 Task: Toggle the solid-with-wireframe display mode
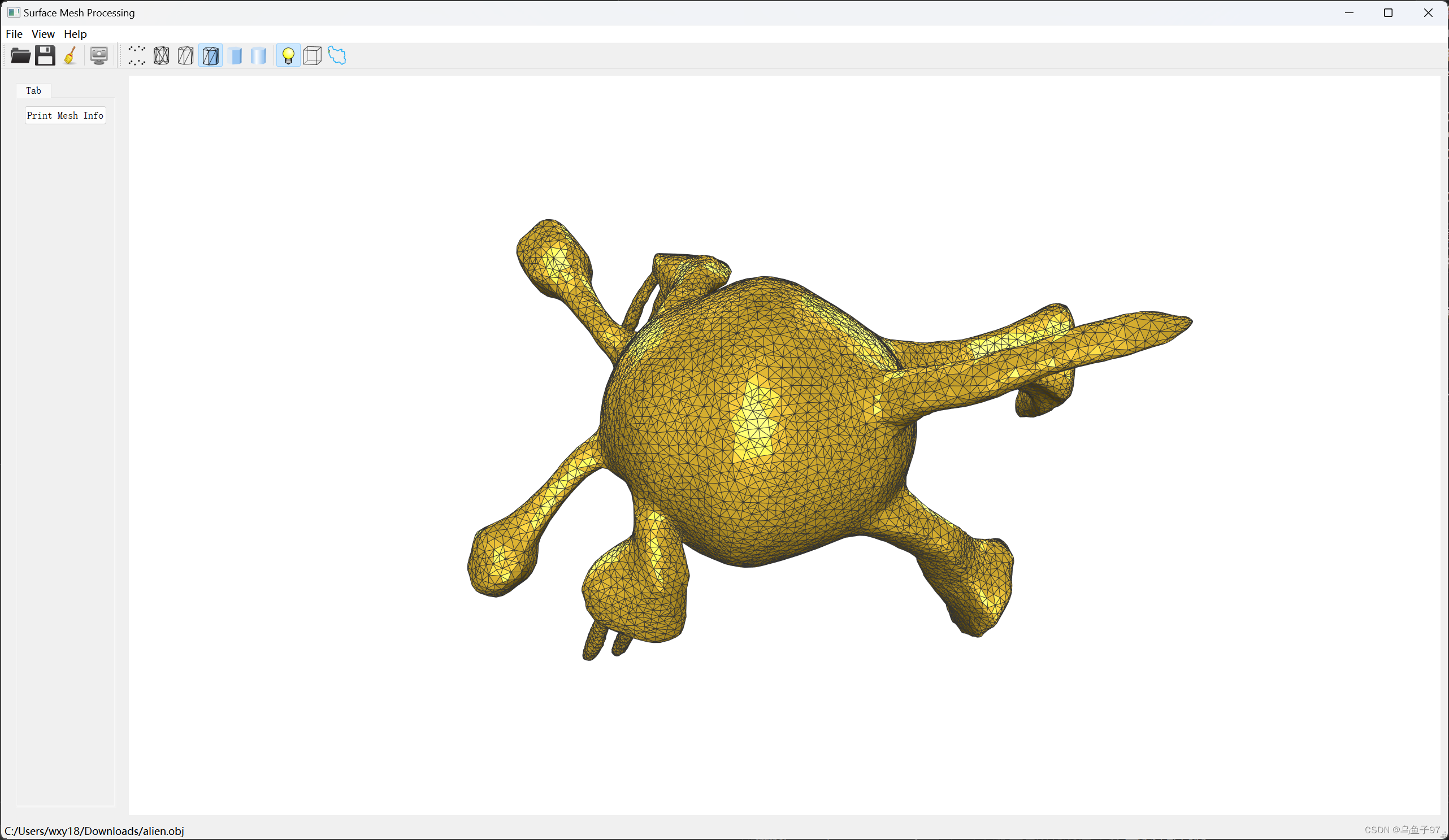[210, 55]
